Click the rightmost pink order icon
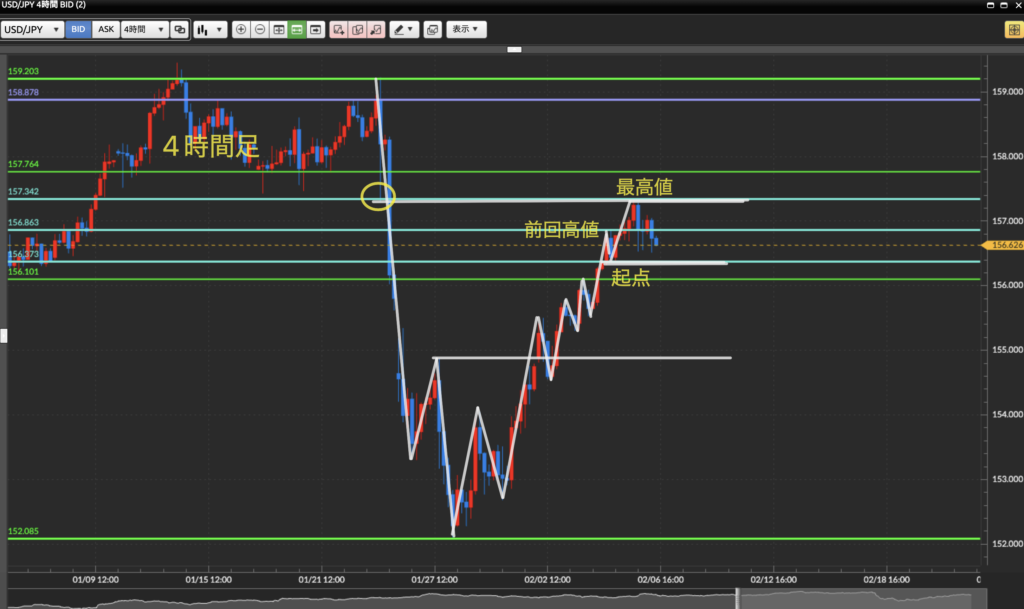The height and width of the screenshot is (609, 1024). (x=376, y=30)
